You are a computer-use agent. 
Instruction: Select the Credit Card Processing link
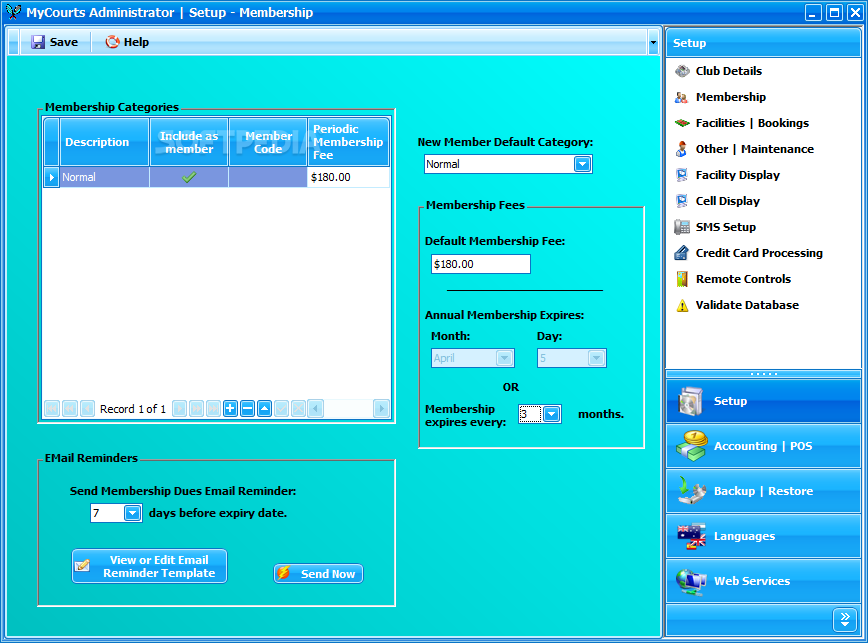(759, 253)
